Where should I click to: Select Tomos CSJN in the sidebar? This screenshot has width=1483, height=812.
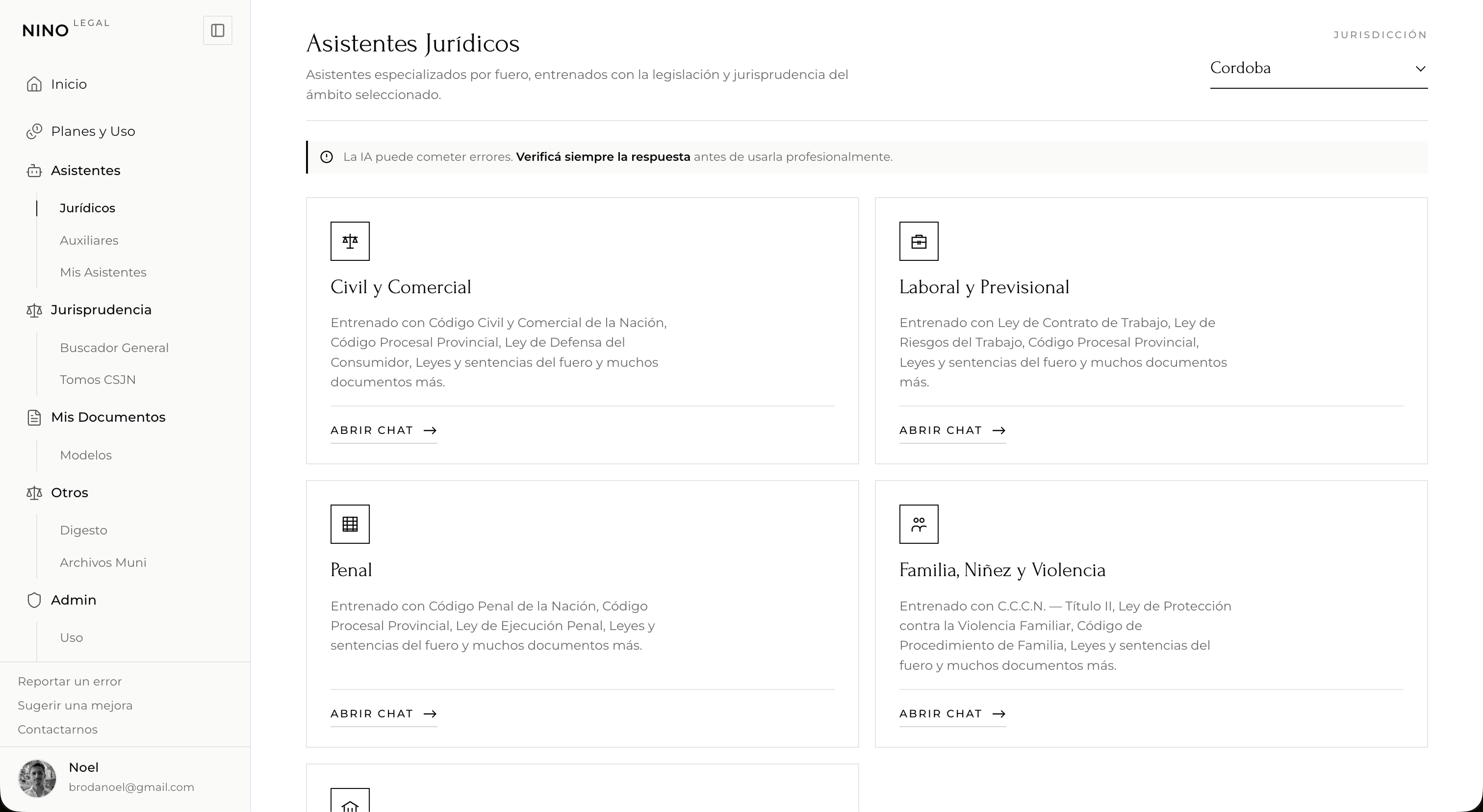(98, 380)
